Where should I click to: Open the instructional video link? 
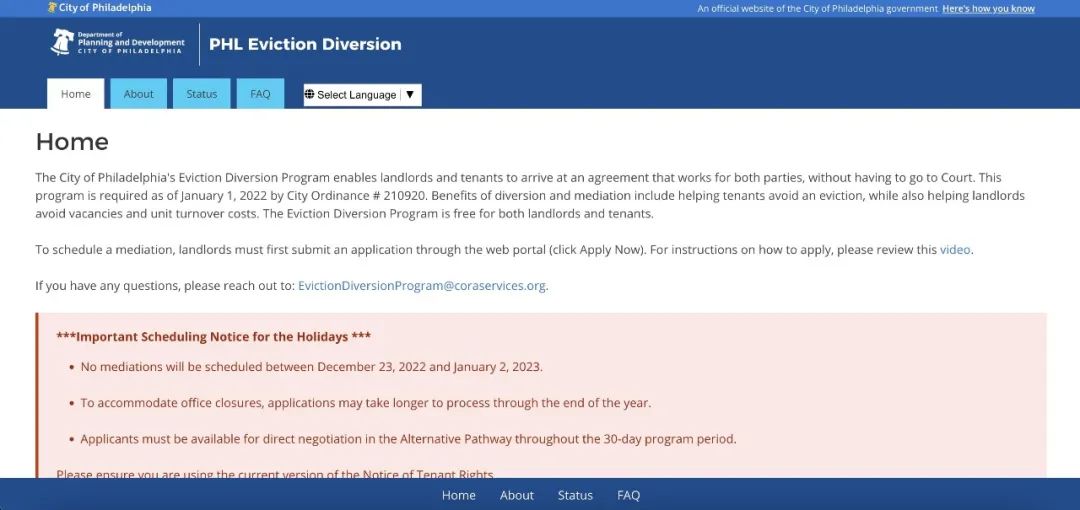point(955,249)
